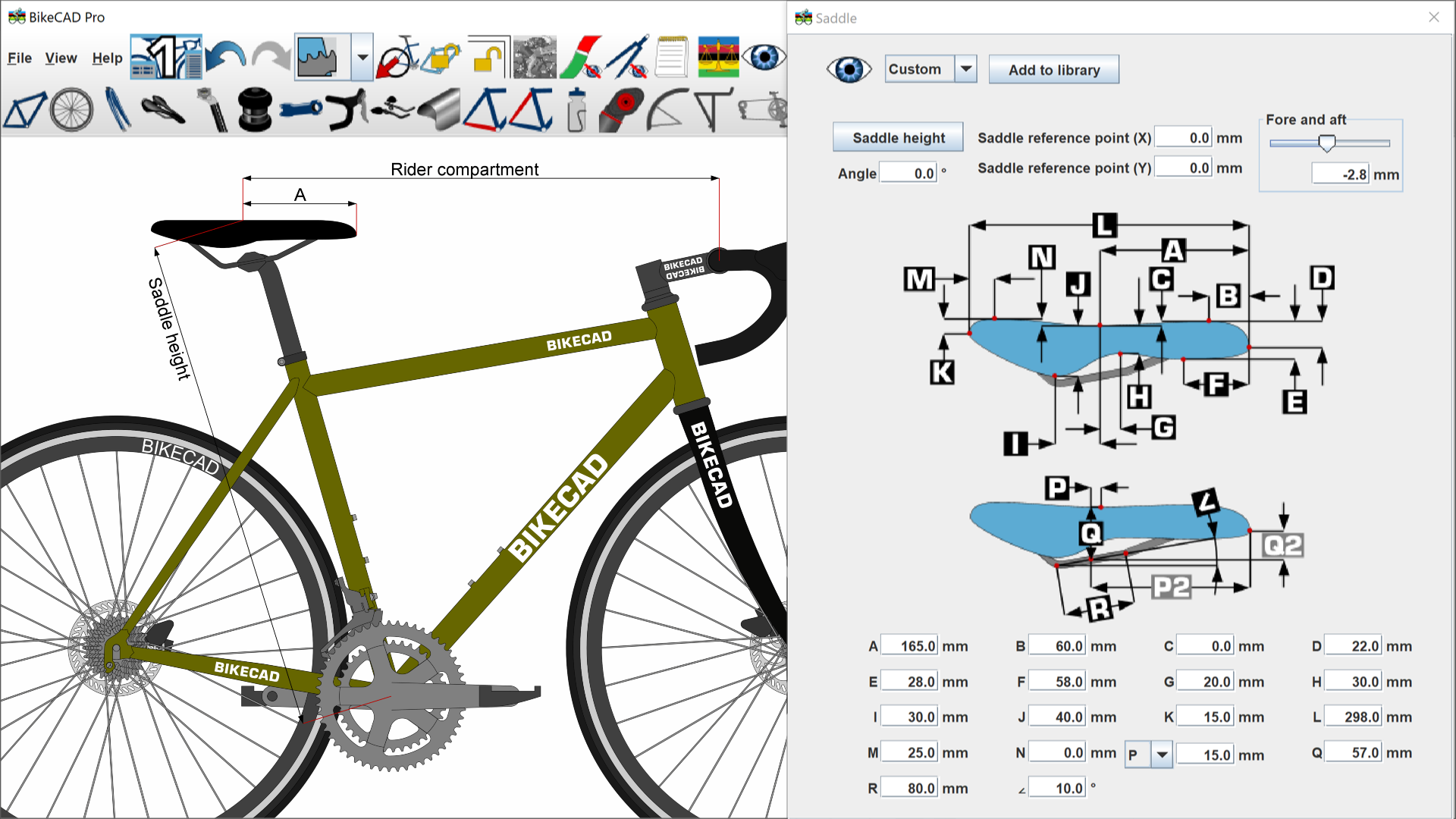Viewport: 1456px width, 819px height.
Task: Open the wheel settings tool
Action: pyautogui.click(x=72, y=110)
